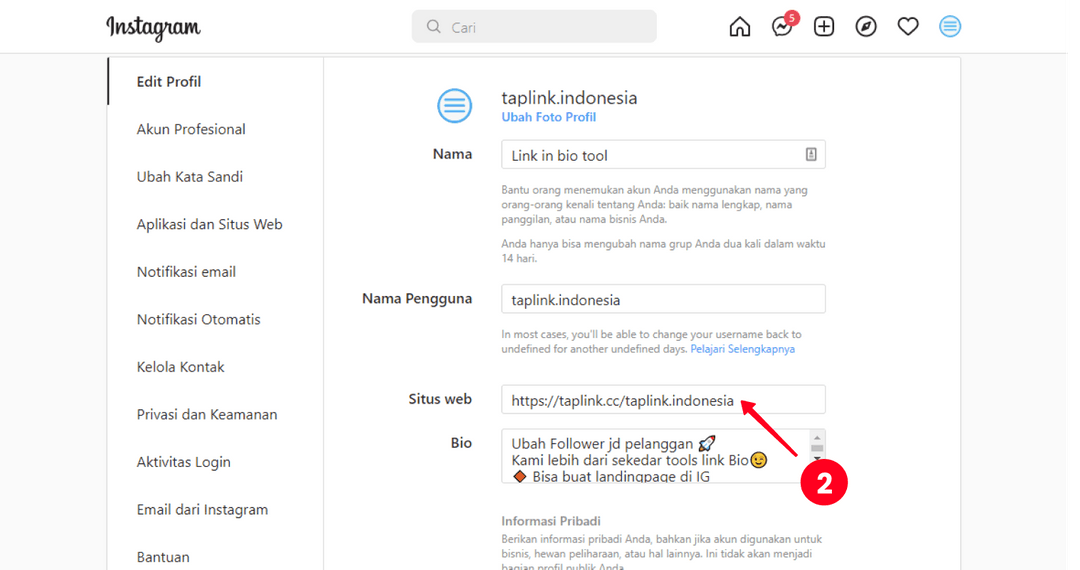Click the taplink.indonesia username heading
The image size is (1080, 570).
[x=569, y=98]
